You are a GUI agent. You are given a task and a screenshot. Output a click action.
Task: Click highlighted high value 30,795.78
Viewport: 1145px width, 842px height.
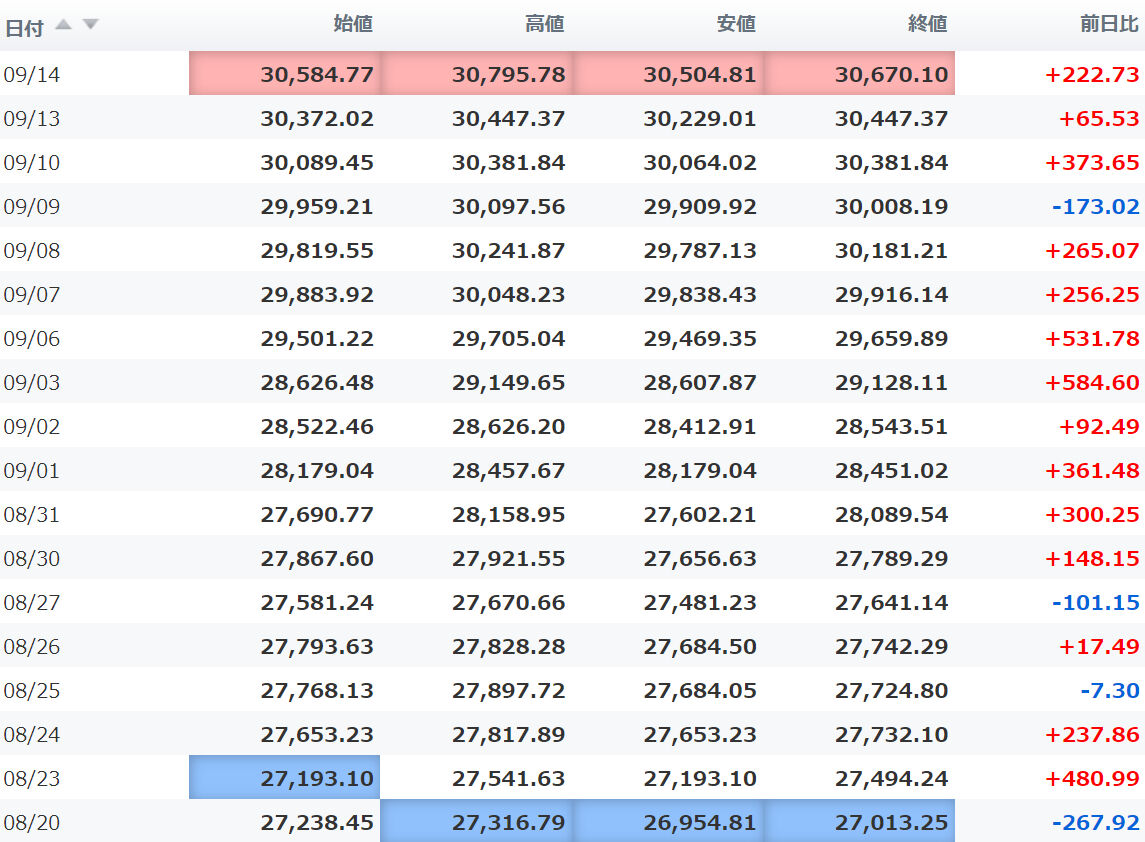(508, 74)
